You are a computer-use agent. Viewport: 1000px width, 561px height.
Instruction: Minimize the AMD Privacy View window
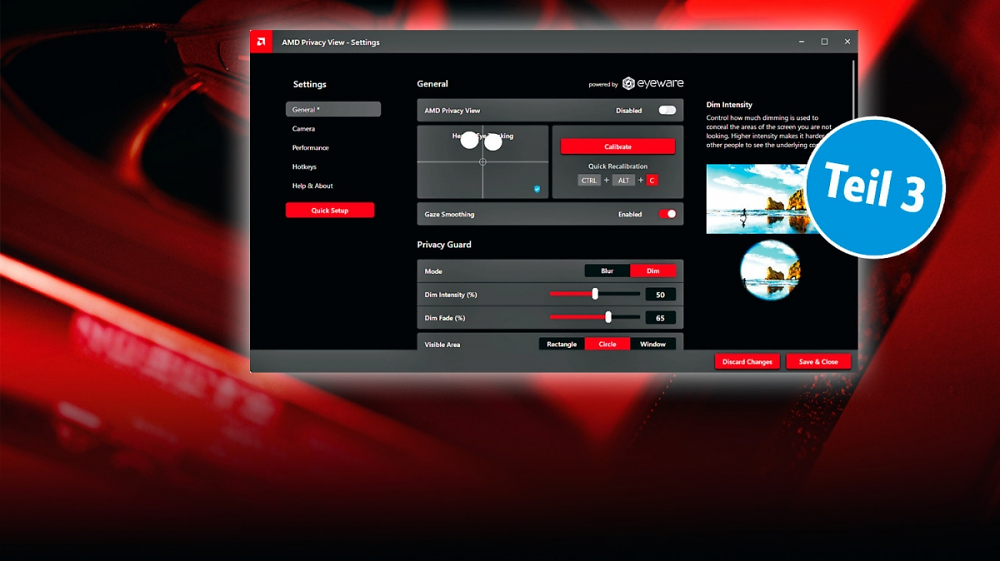[801, 41]
